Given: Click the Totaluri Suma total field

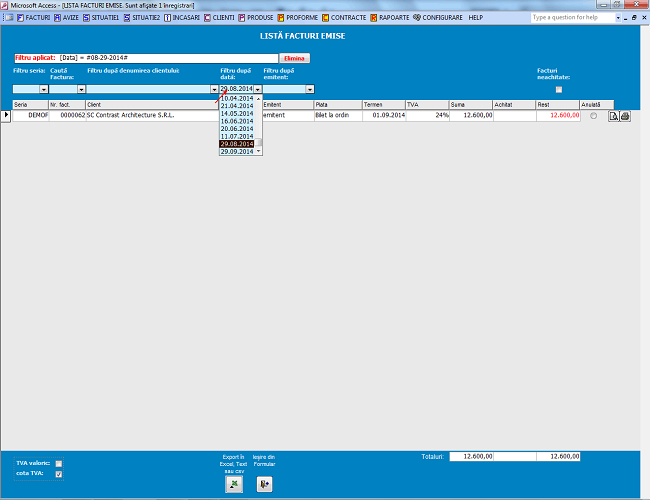Looking at the screenshot, I should (471, 456).
